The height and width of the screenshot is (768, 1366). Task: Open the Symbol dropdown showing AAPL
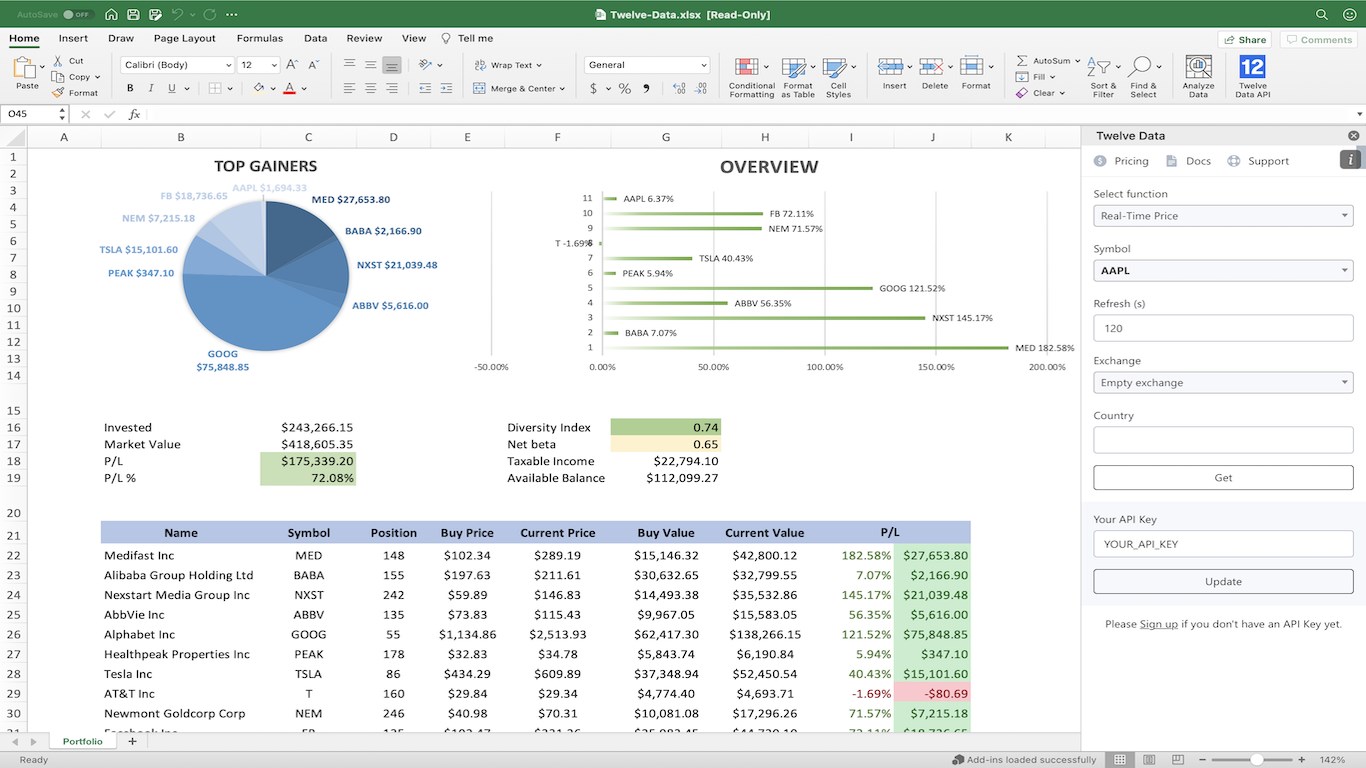tap(1223, 270)
